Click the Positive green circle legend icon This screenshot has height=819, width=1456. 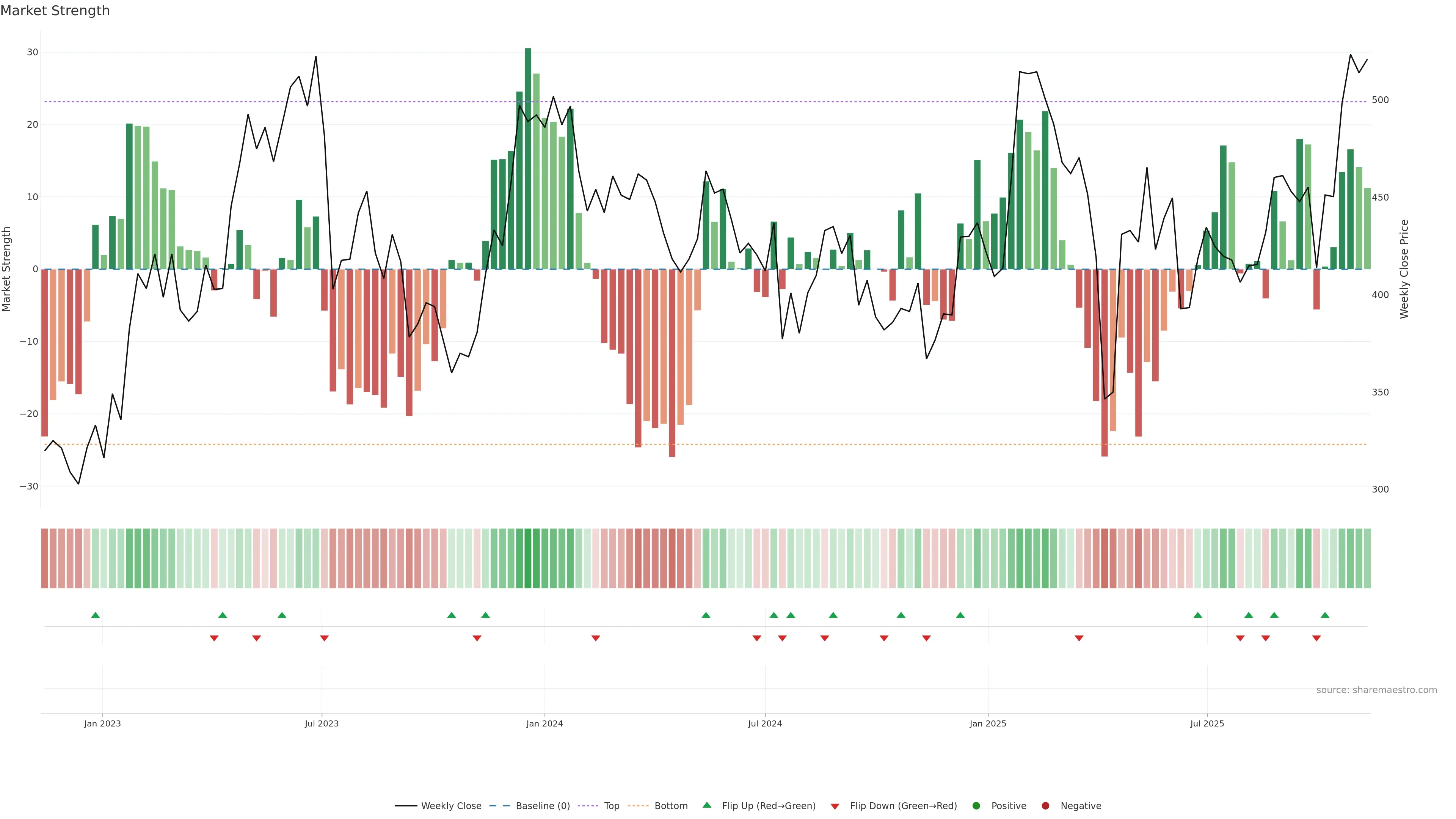[976, 806]
